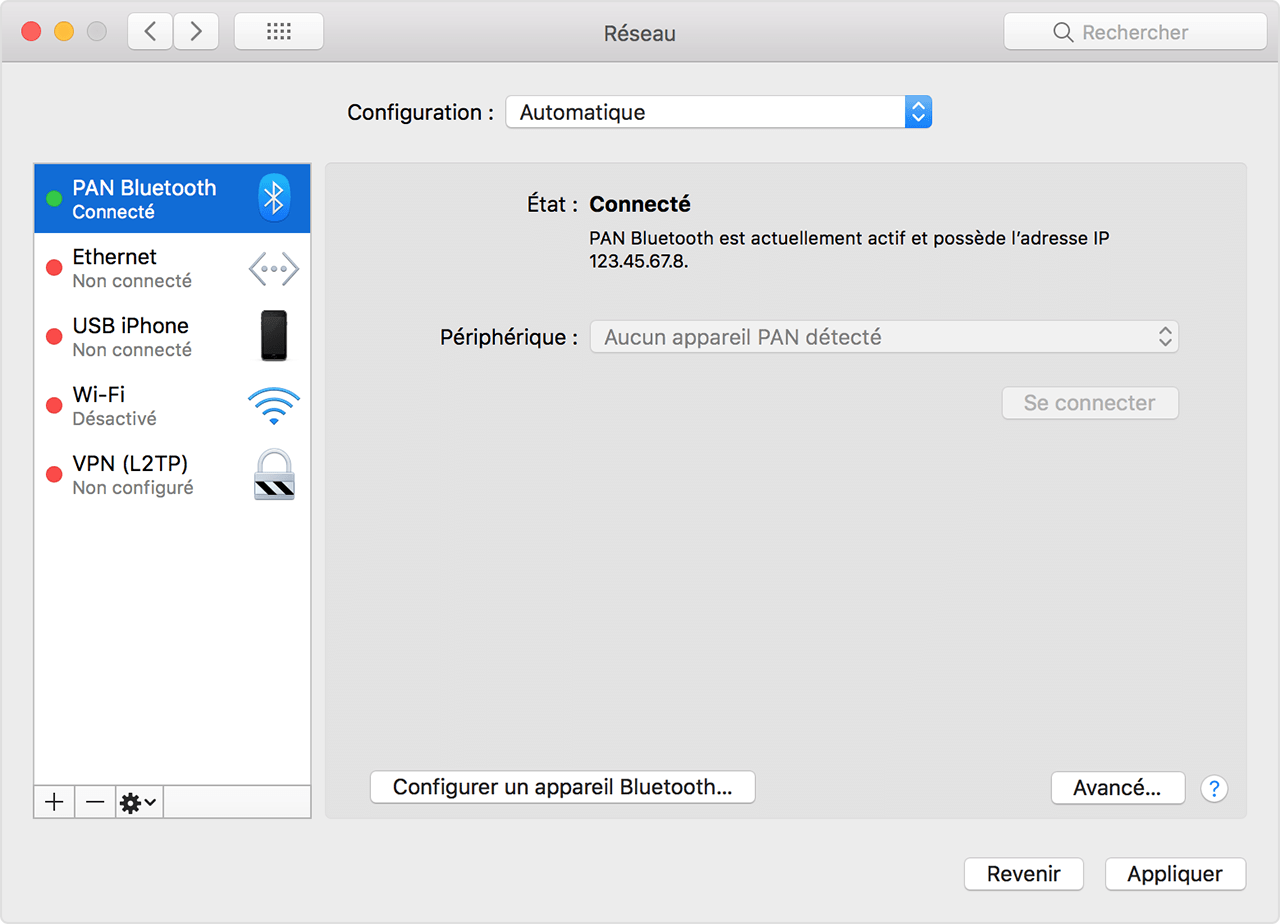The height and width of the screenshot is (924, 1280).
Task: Click Configurer un appareil Bluetooth button
Action: click(562, 787)
